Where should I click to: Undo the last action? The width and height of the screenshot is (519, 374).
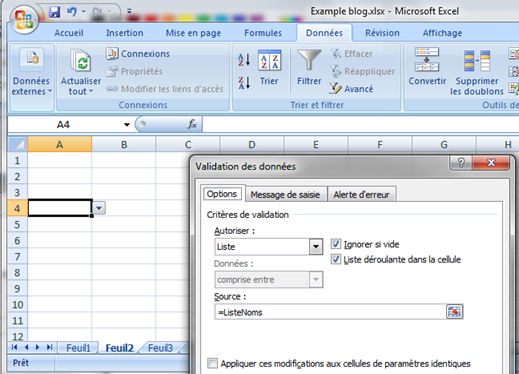click(x=71, y=12)
